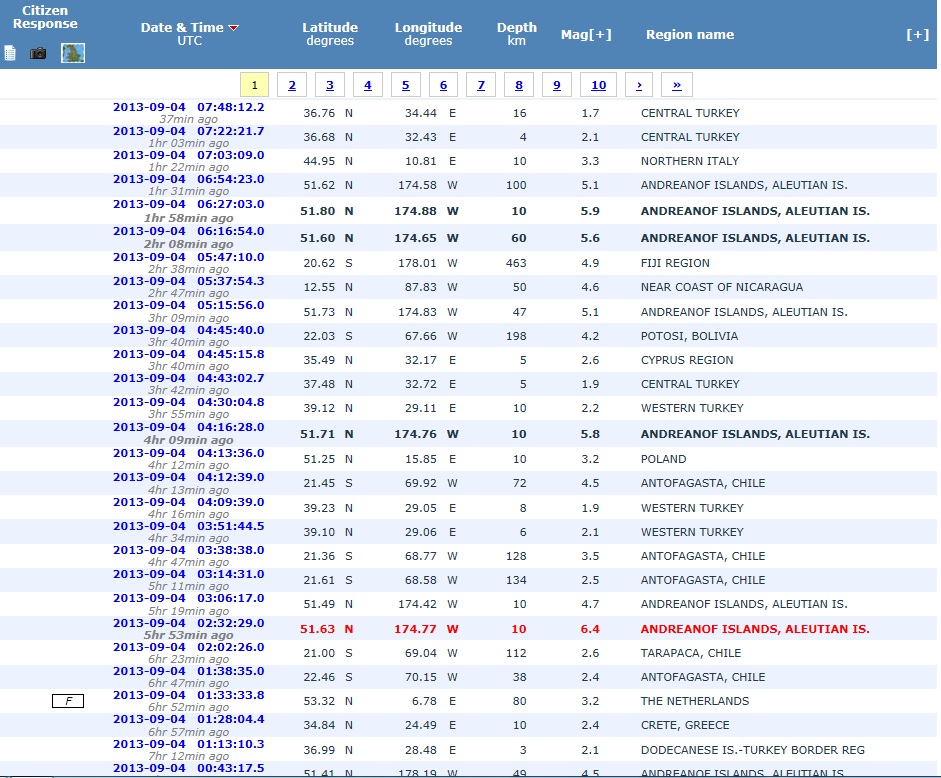Click the map icon under Citizen Response
The height and width of the screenshot is (778, 941).
click(x=73, y=53)
